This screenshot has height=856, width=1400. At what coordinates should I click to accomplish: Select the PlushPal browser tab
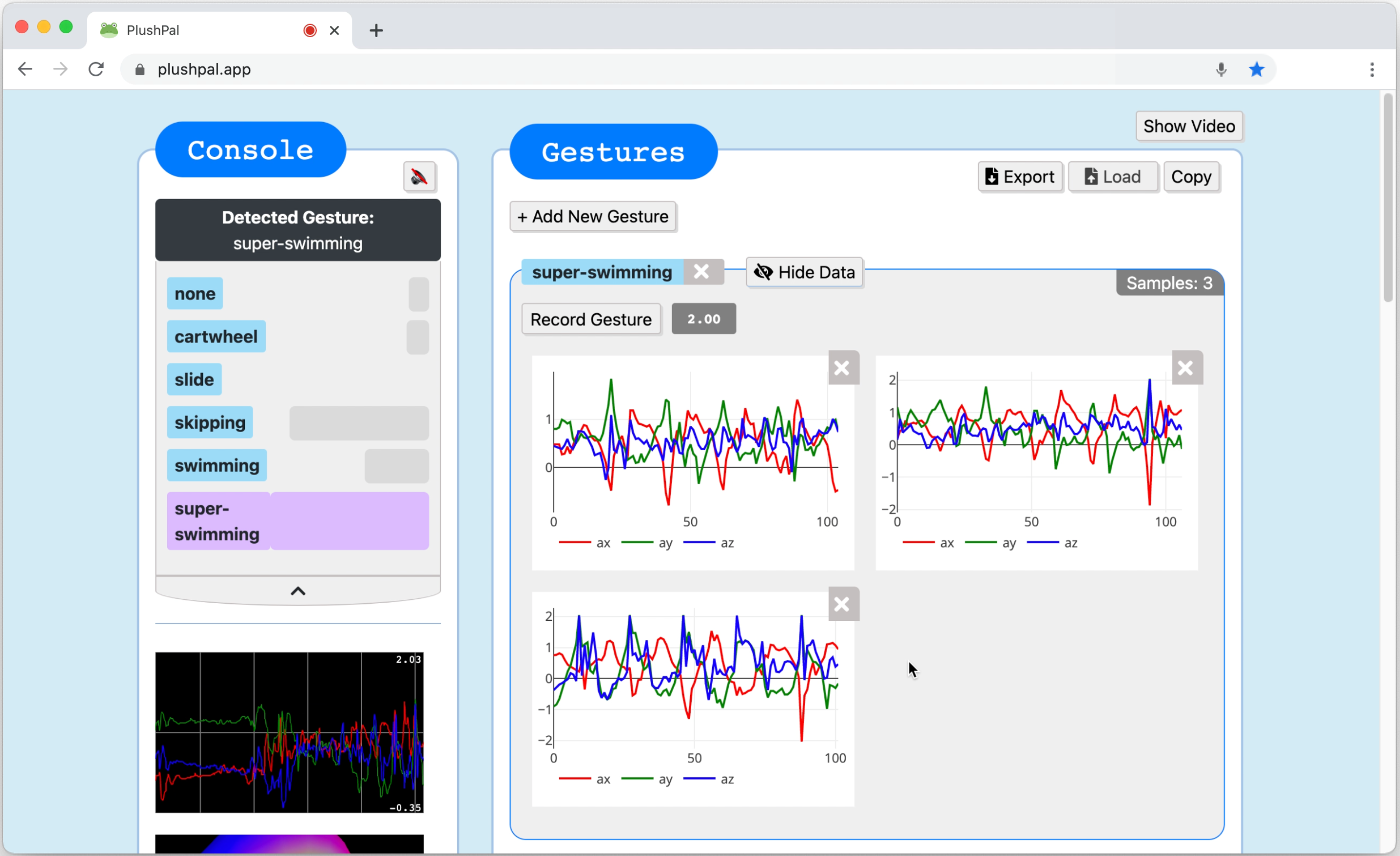219,30
